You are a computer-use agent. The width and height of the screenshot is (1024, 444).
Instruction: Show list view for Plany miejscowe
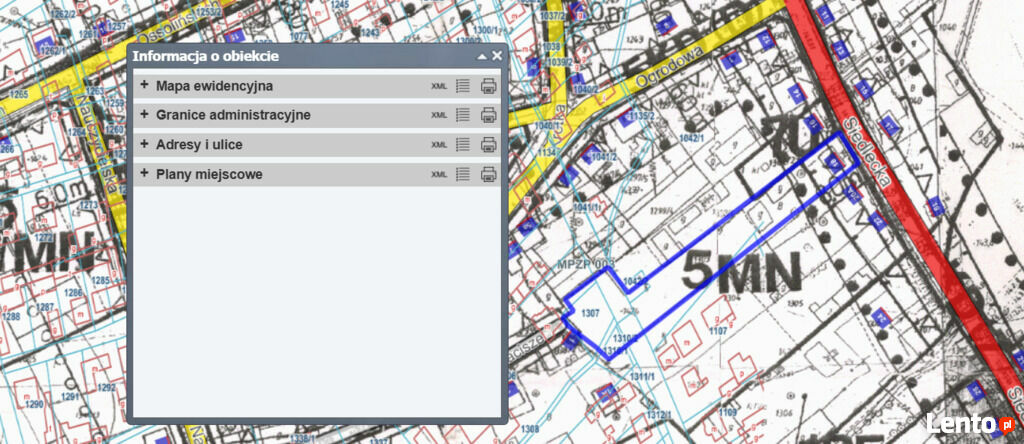[x=463, y=174]
